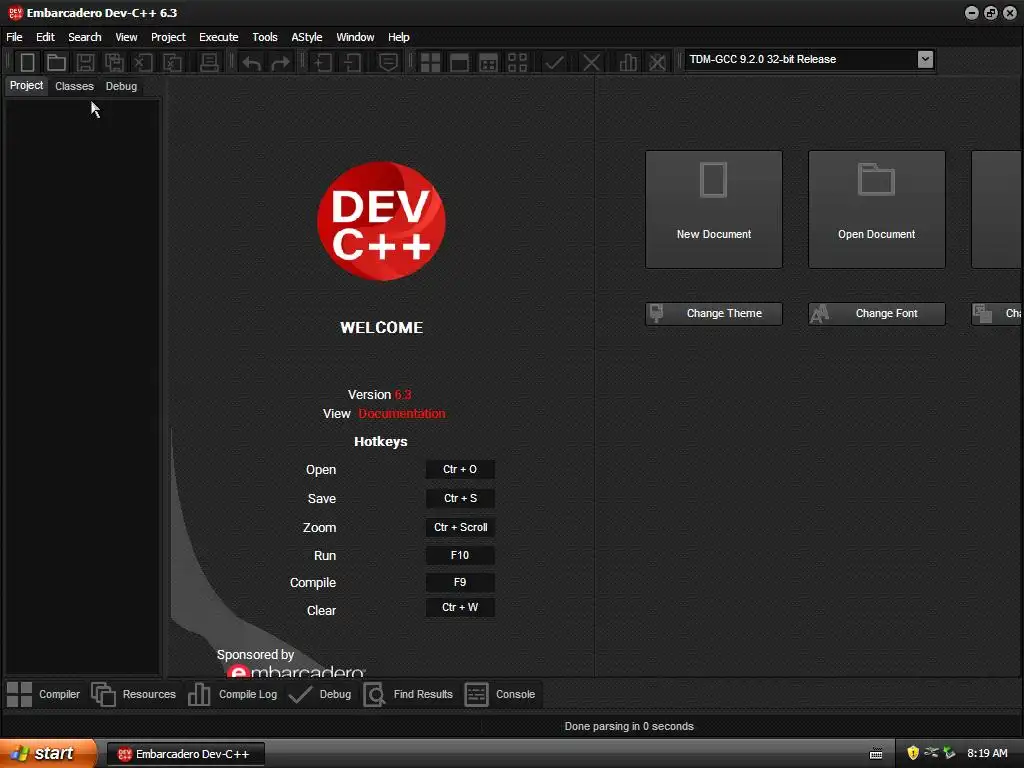Click the Close file toolbar icon
Image resolution: width=1024 pixels, height=768 pixels.
coord(143,62)
